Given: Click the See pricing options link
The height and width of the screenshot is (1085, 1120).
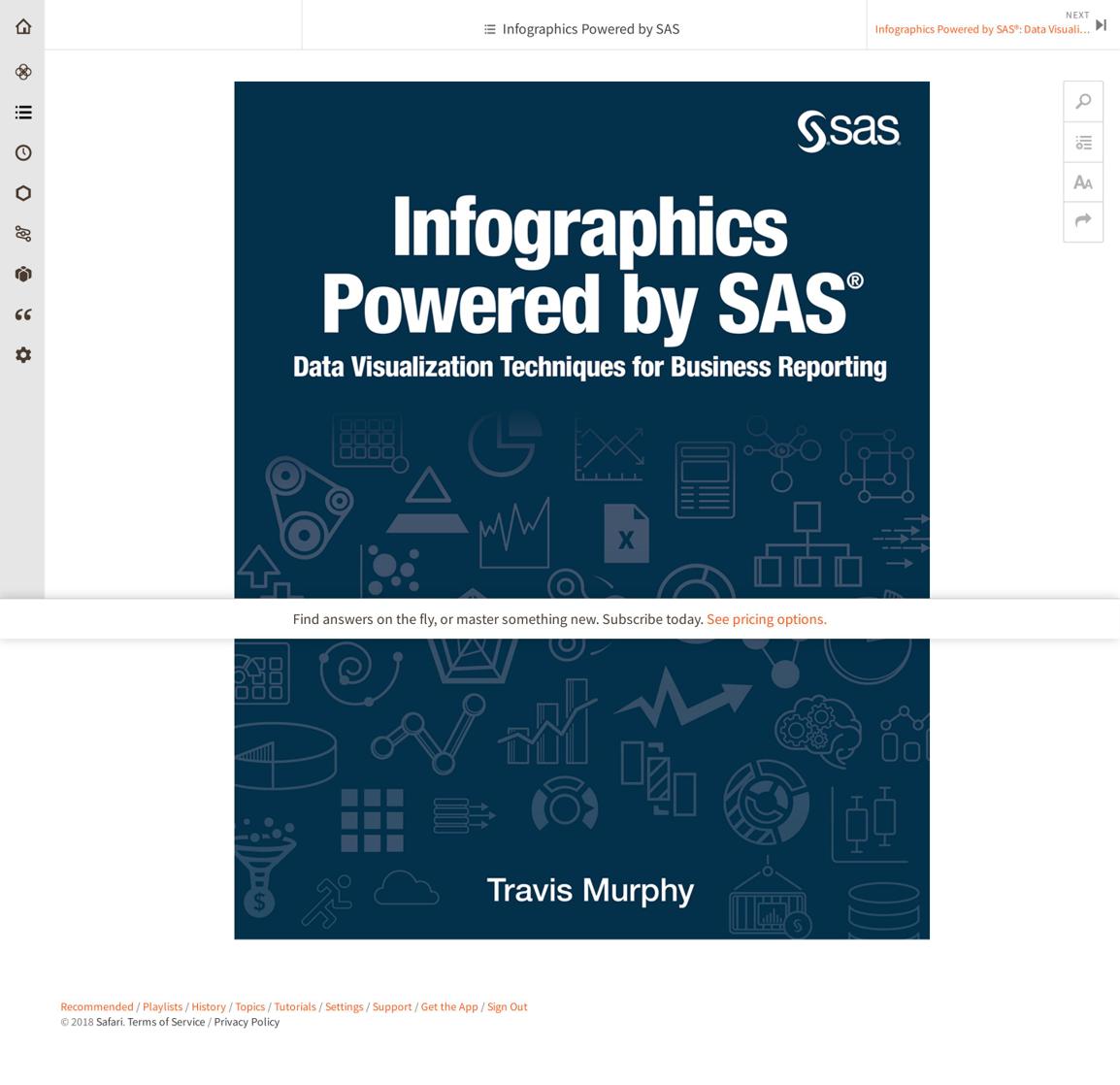Looking at the screenshot, I should (766, 619).
